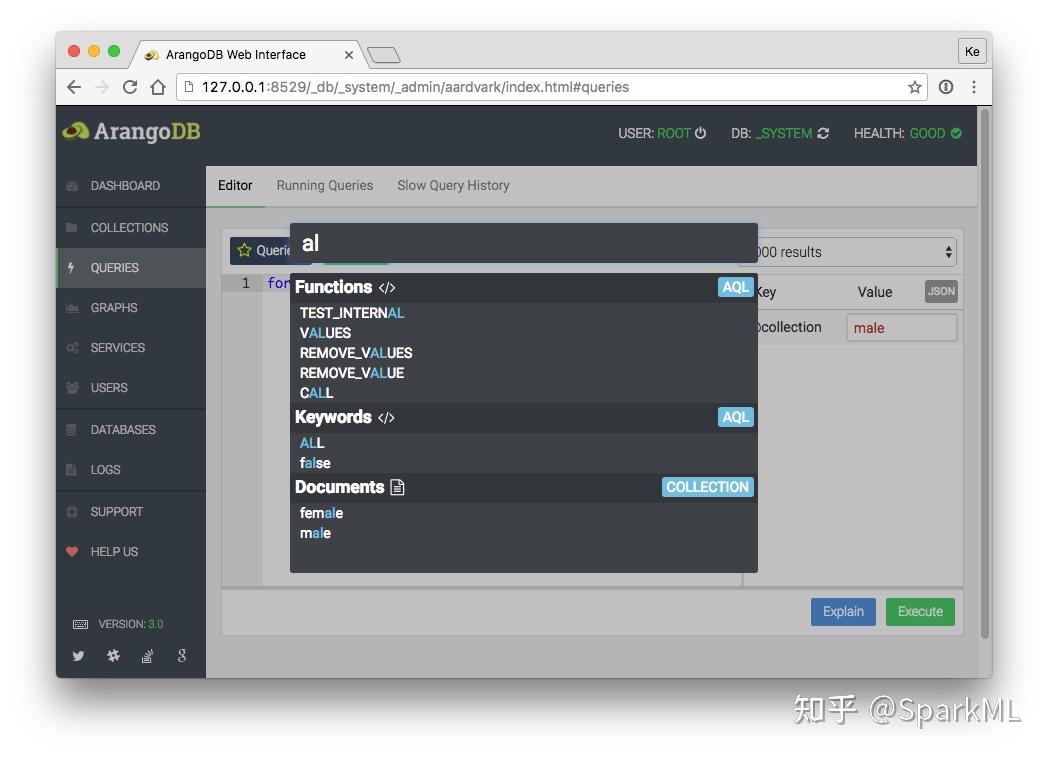Click the Twitter icon in sidebar footer
1048x758 pixels.
tap(78, 656)
